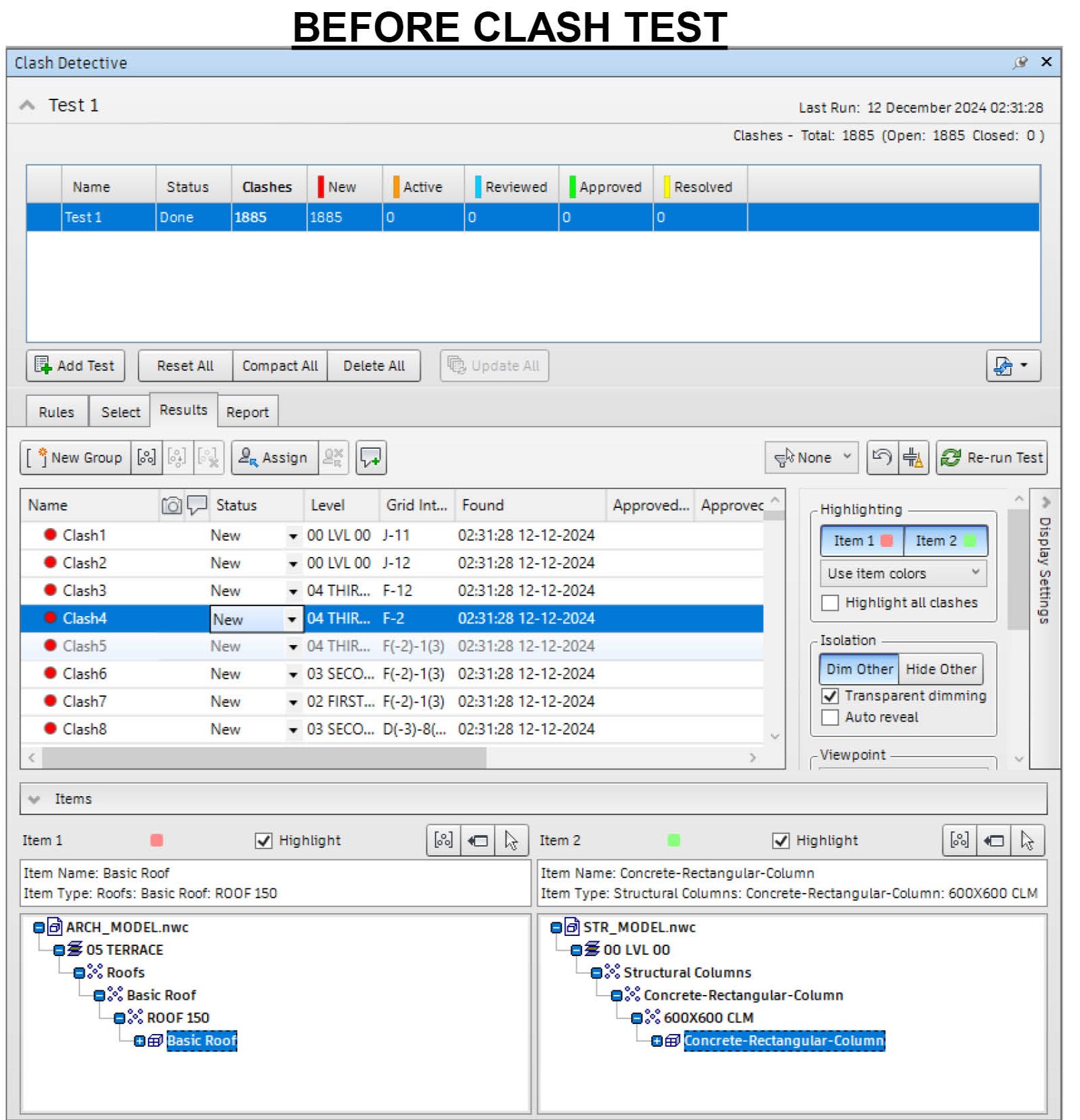The width and height of the screenshot is (1080, 1120).
Task: Toggle the Auto reveal checkbox
Action: click(831, 718)
